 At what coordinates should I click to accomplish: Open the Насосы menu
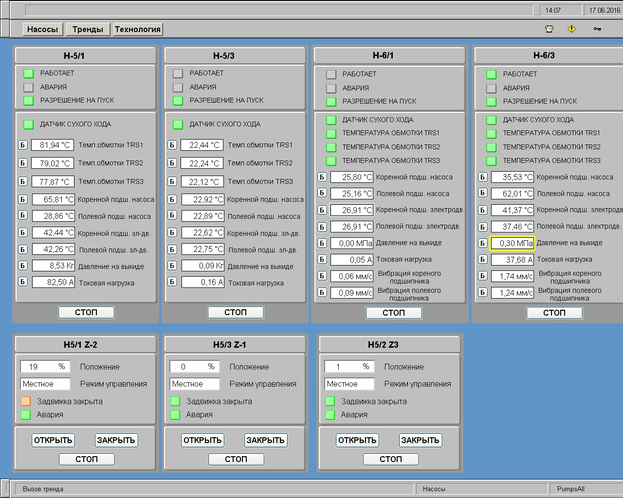(40, 30)
